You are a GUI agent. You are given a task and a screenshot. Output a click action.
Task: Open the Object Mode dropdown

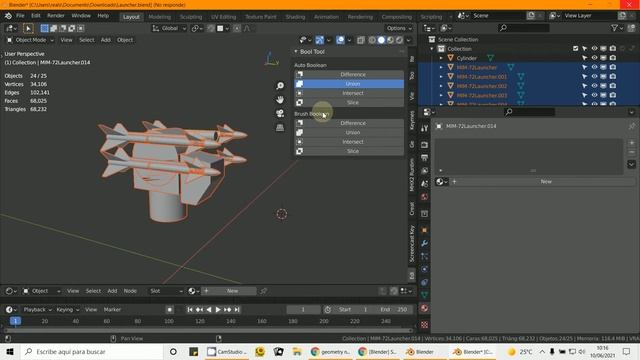click(x=30, y=40)
